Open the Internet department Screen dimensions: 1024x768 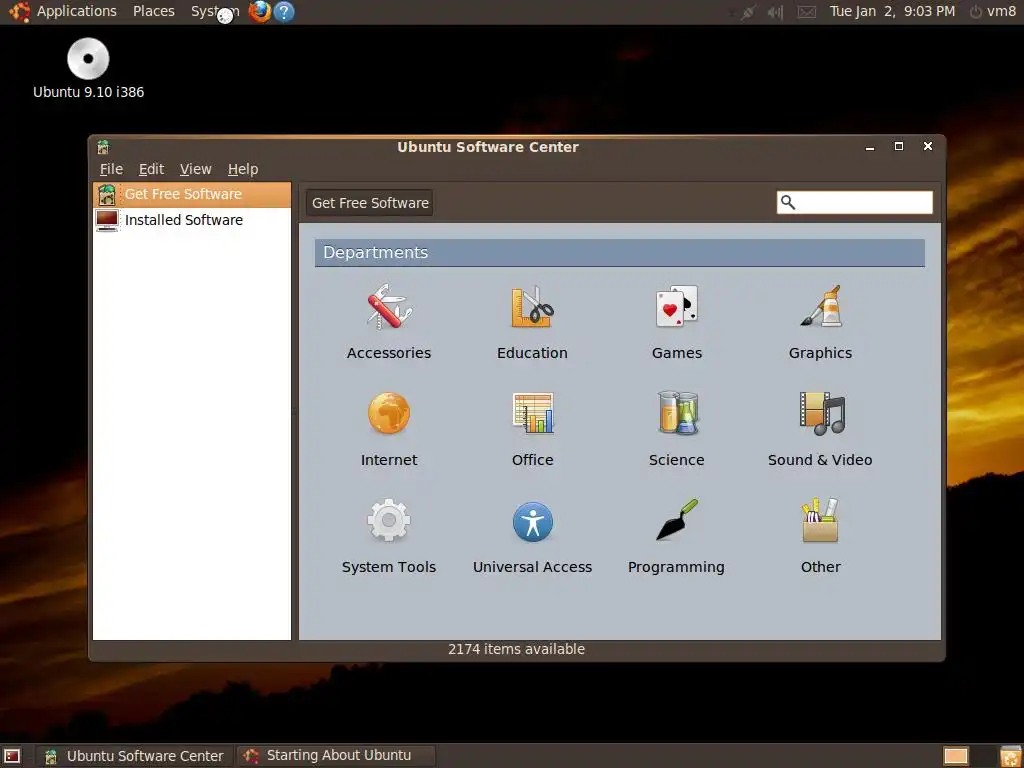(389, 430)
